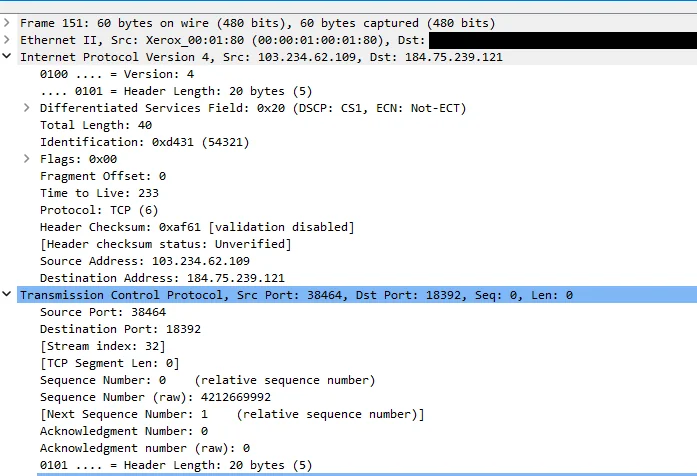Expand the Ethernet II section arrow
The width and height of the screenshot is (697, 476).
click(7, 40)
